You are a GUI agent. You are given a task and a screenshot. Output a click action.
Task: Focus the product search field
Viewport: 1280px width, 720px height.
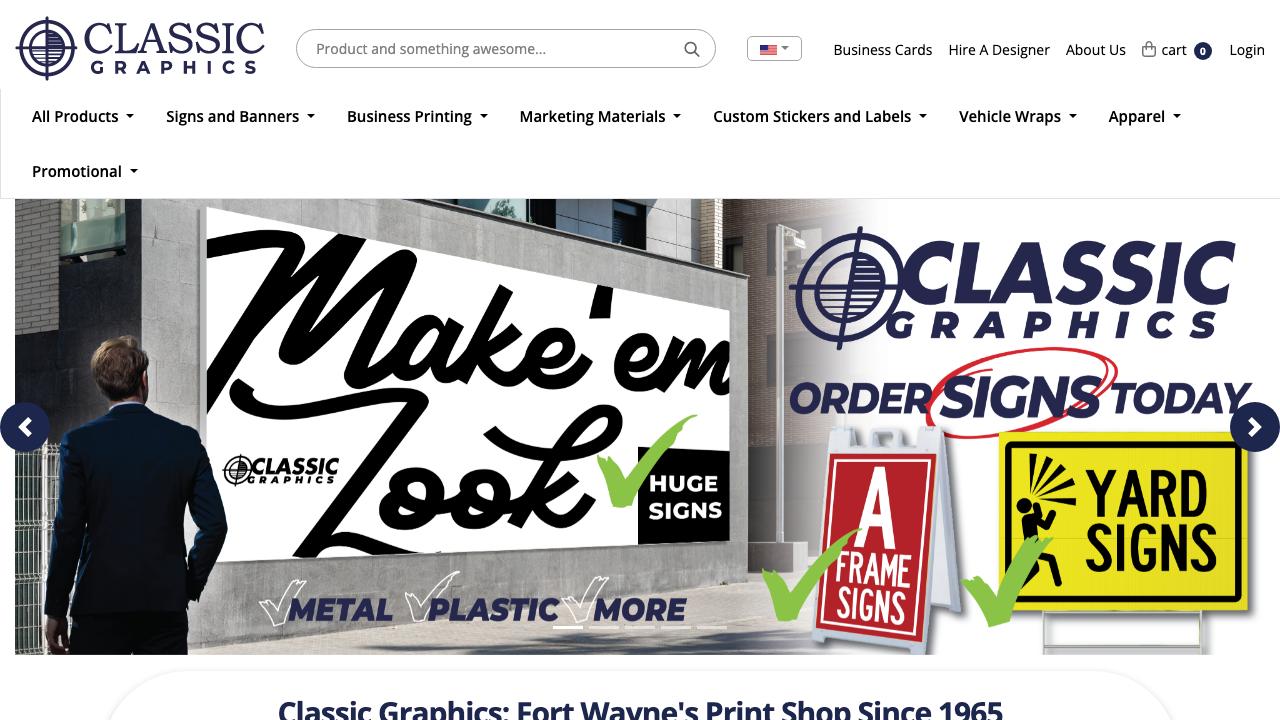click(495, 49)
